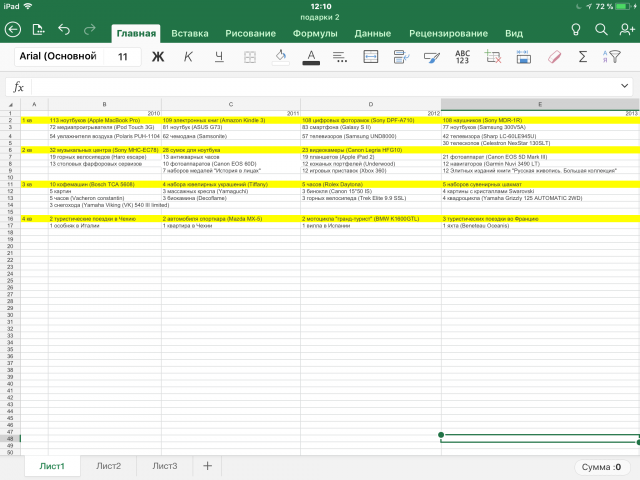Select cell "10 кофемашин (Bosch TCA 5608)"
This screenshot has height=480, width=640.
click(x=105, y=184)
